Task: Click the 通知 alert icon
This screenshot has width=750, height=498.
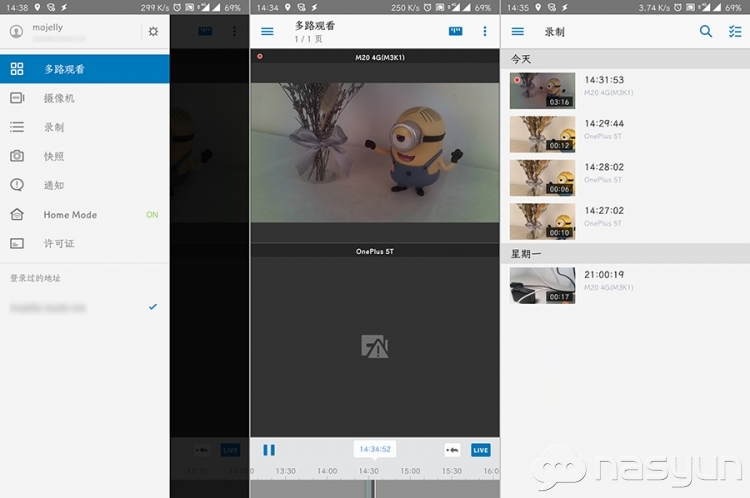Action: point(17,185)
